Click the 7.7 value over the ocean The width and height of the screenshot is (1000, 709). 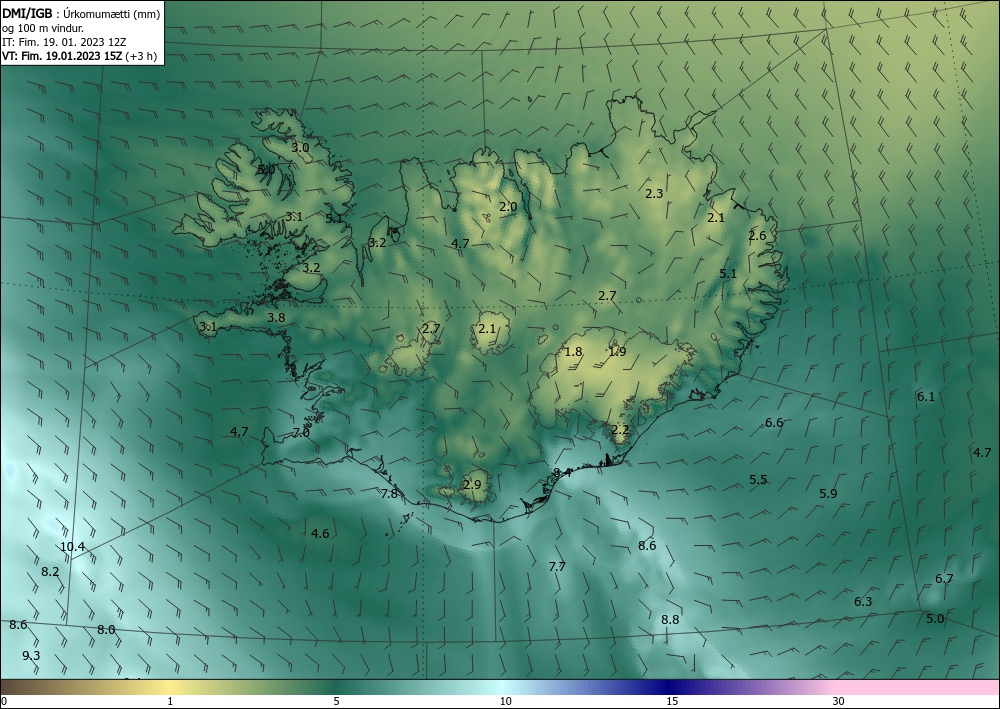coord(557,566)
